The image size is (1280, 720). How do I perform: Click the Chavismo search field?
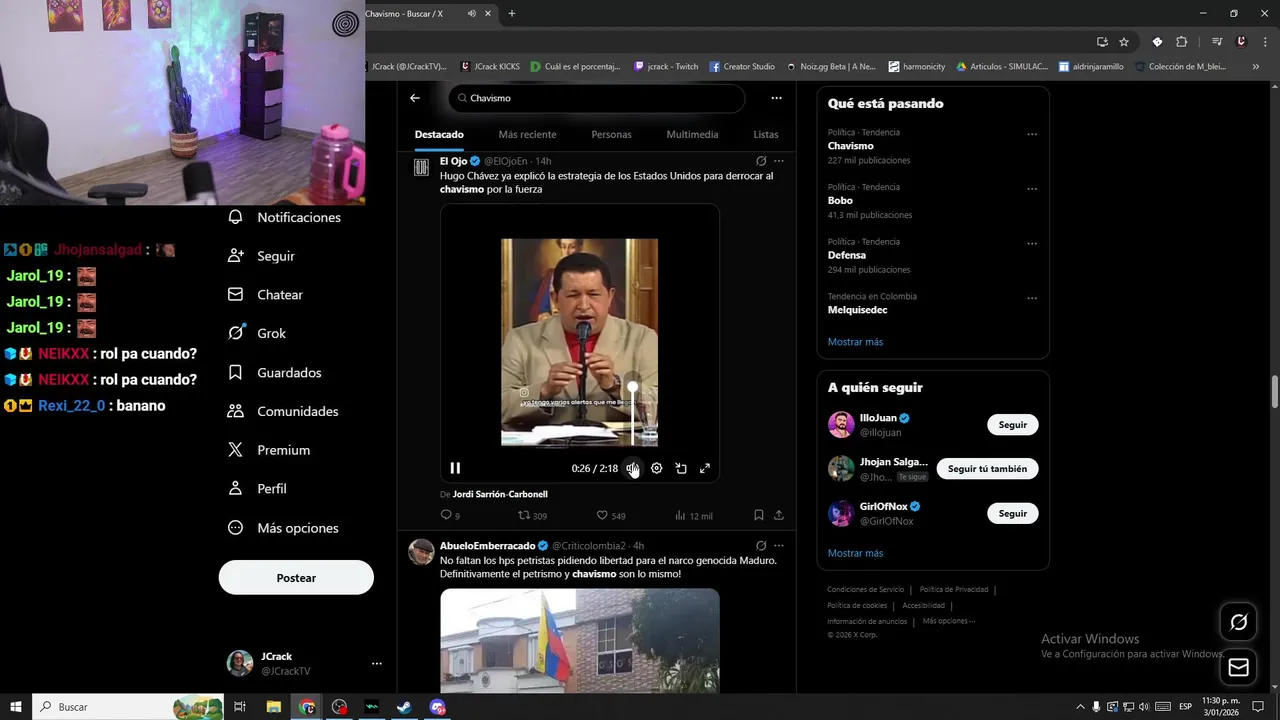[x=597, y=98]
